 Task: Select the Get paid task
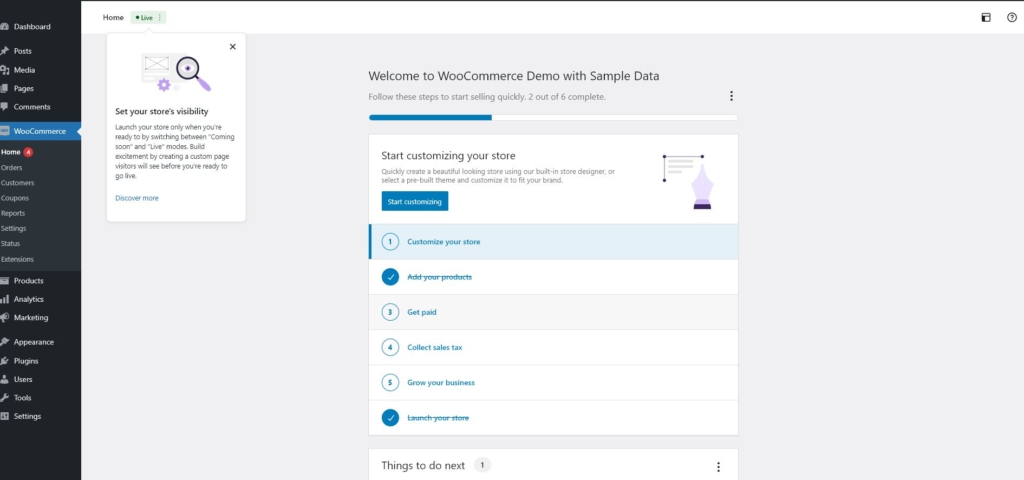[553, 312]
